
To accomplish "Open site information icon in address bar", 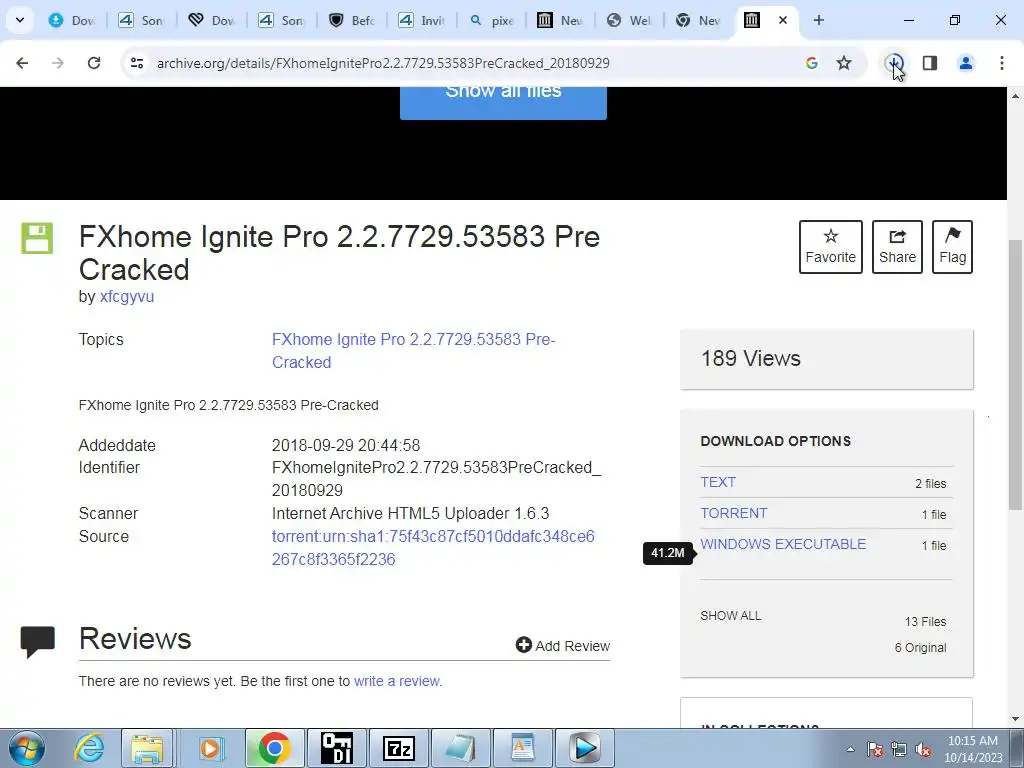I will coord(136,63).
